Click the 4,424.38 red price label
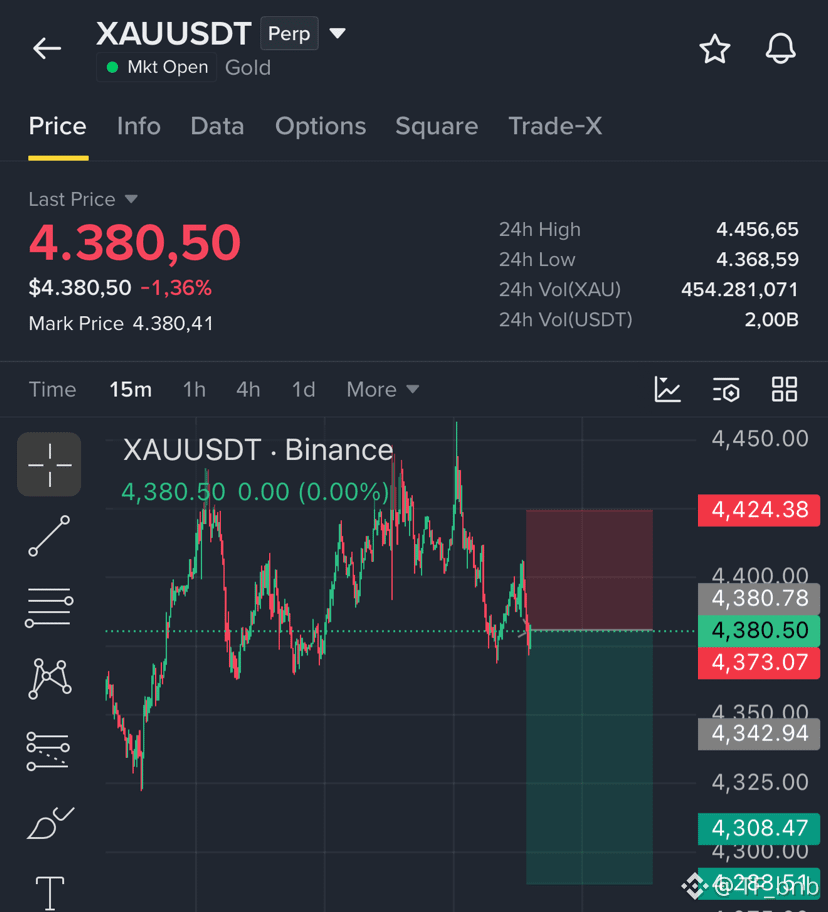Image resolution: width=828 pixels, height=912 pixels. (x=759, y=510)
